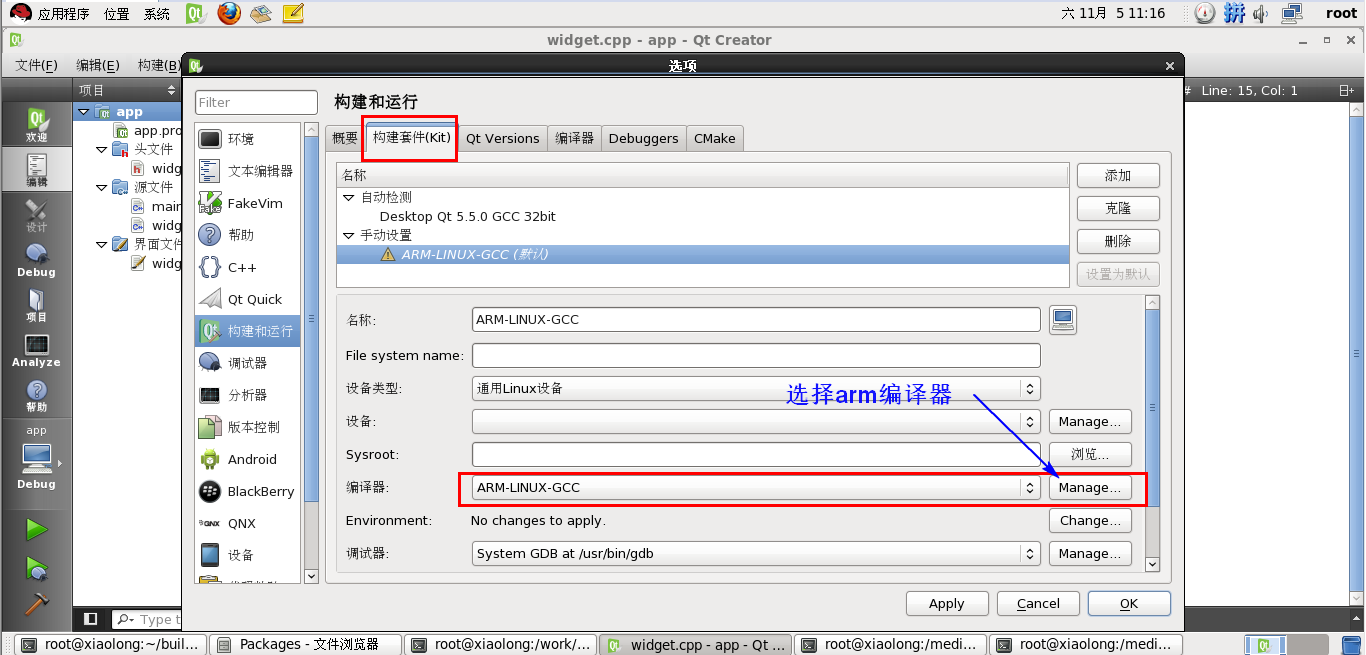Select QNX category in options list
This screenshot has height=655, width=1366.
coord(248,523)
